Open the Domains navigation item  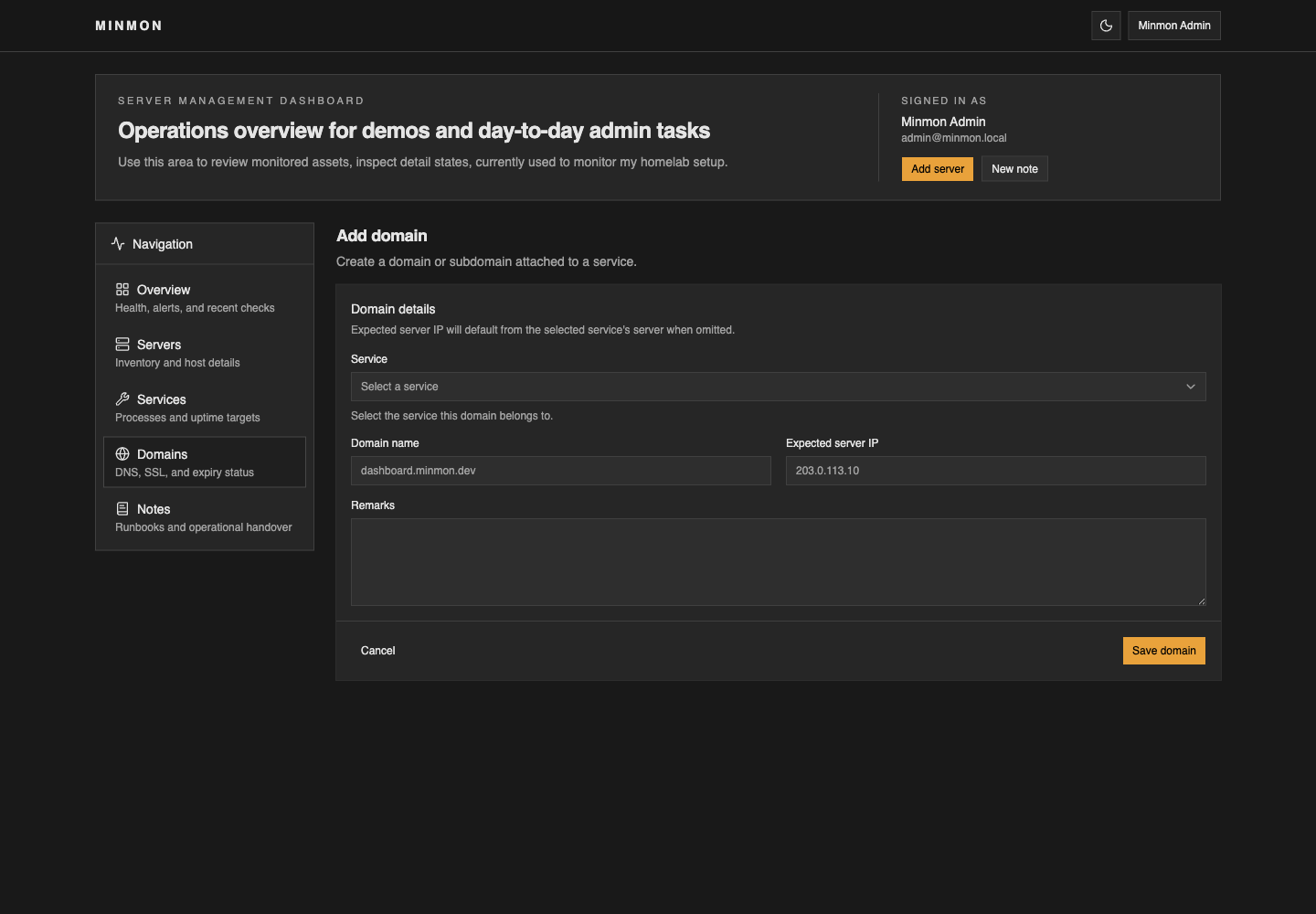point(205,462)
